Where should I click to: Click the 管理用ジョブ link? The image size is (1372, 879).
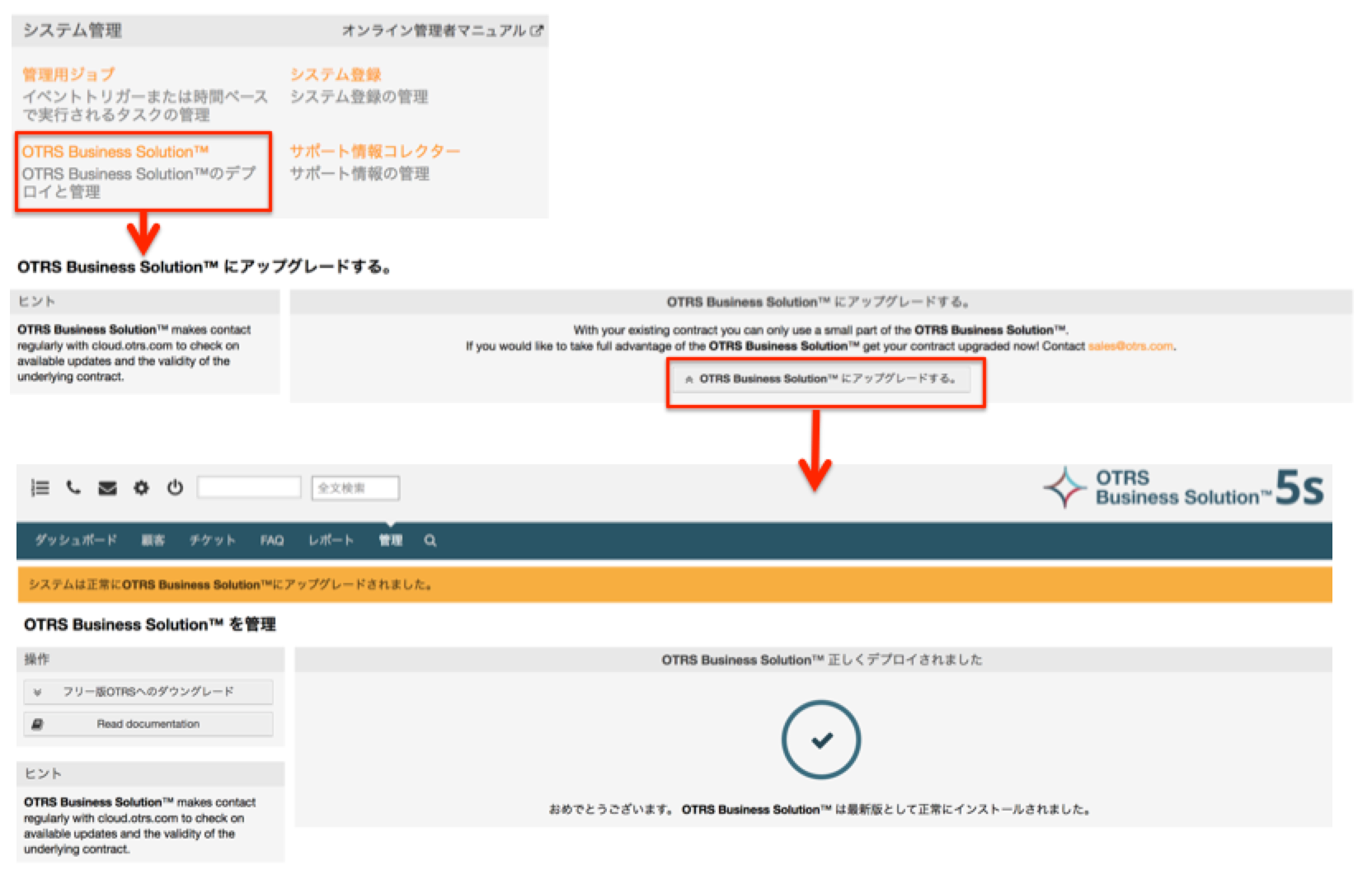pos(68,74)
